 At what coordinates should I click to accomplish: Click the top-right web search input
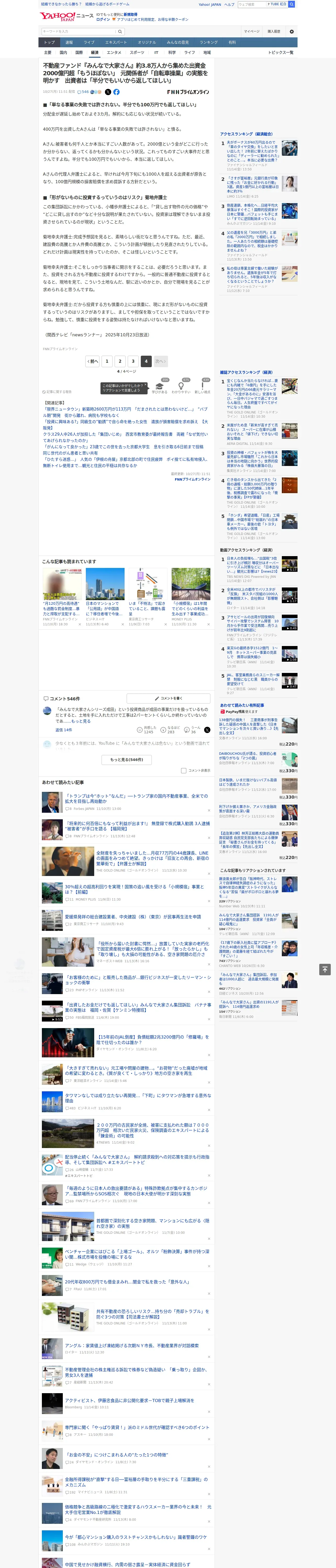[252, 4]
